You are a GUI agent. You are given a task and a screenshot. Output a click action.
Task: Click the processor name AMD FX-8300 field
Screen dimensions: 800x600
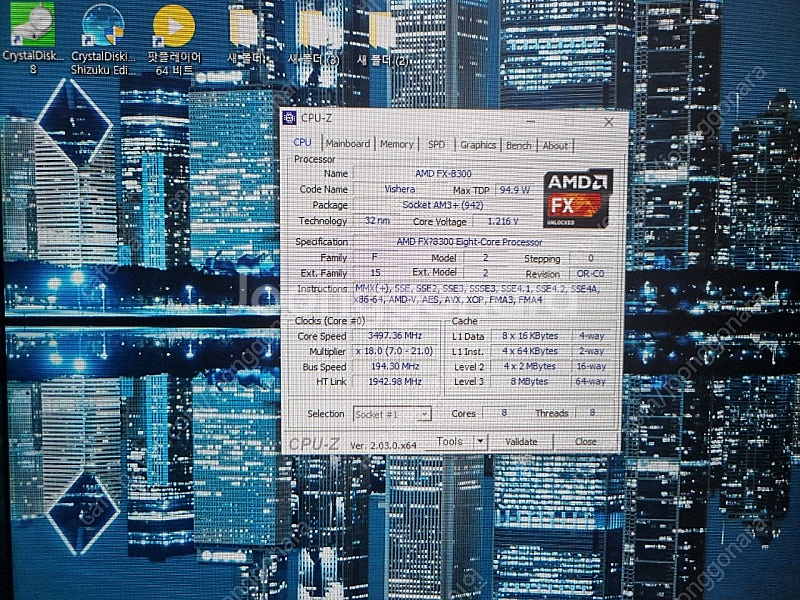pos(443,173)
